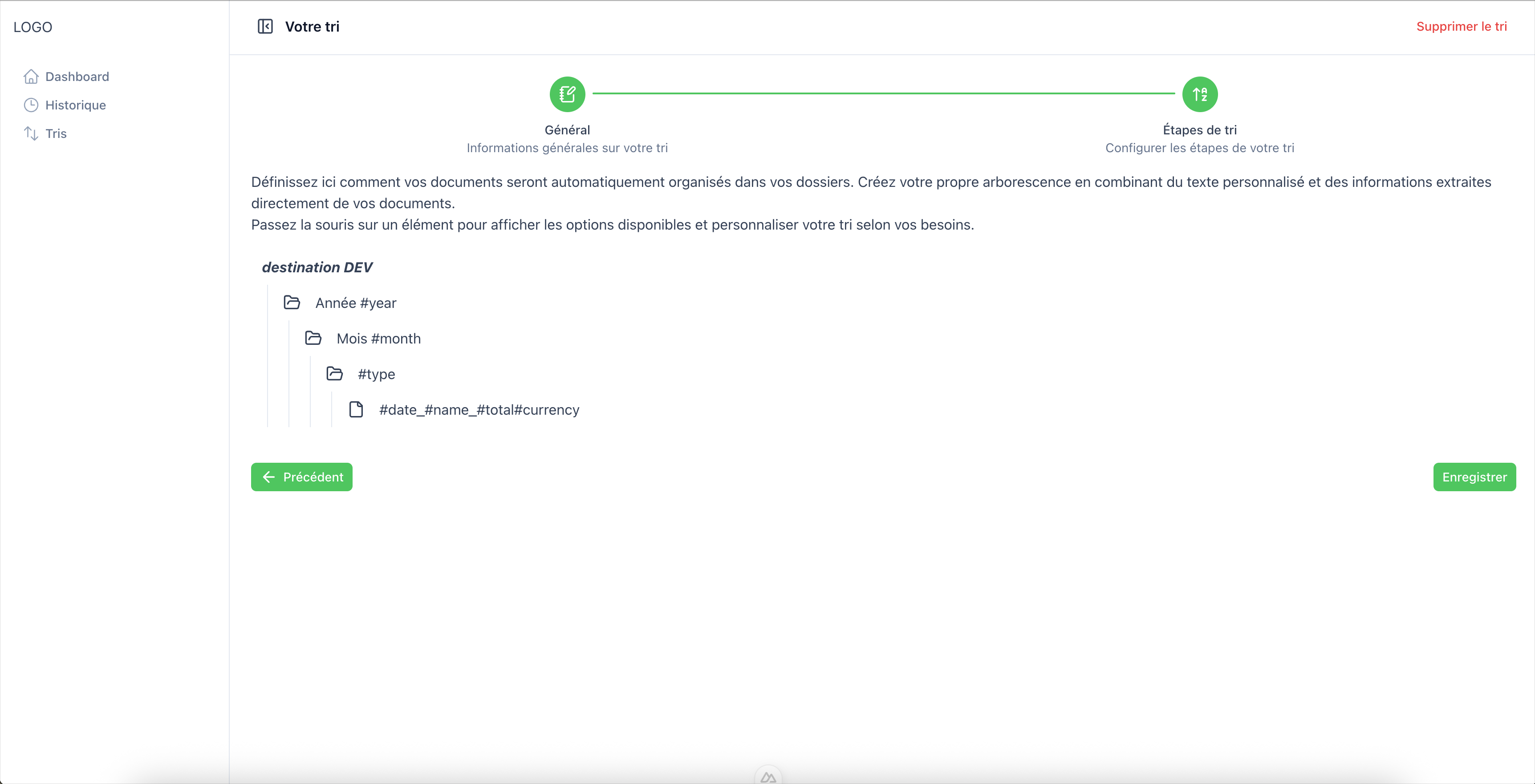Viewport: 1535px width, 784px height.
Task: Click folder icon beside Mois #month
Action: coord(313,338)
